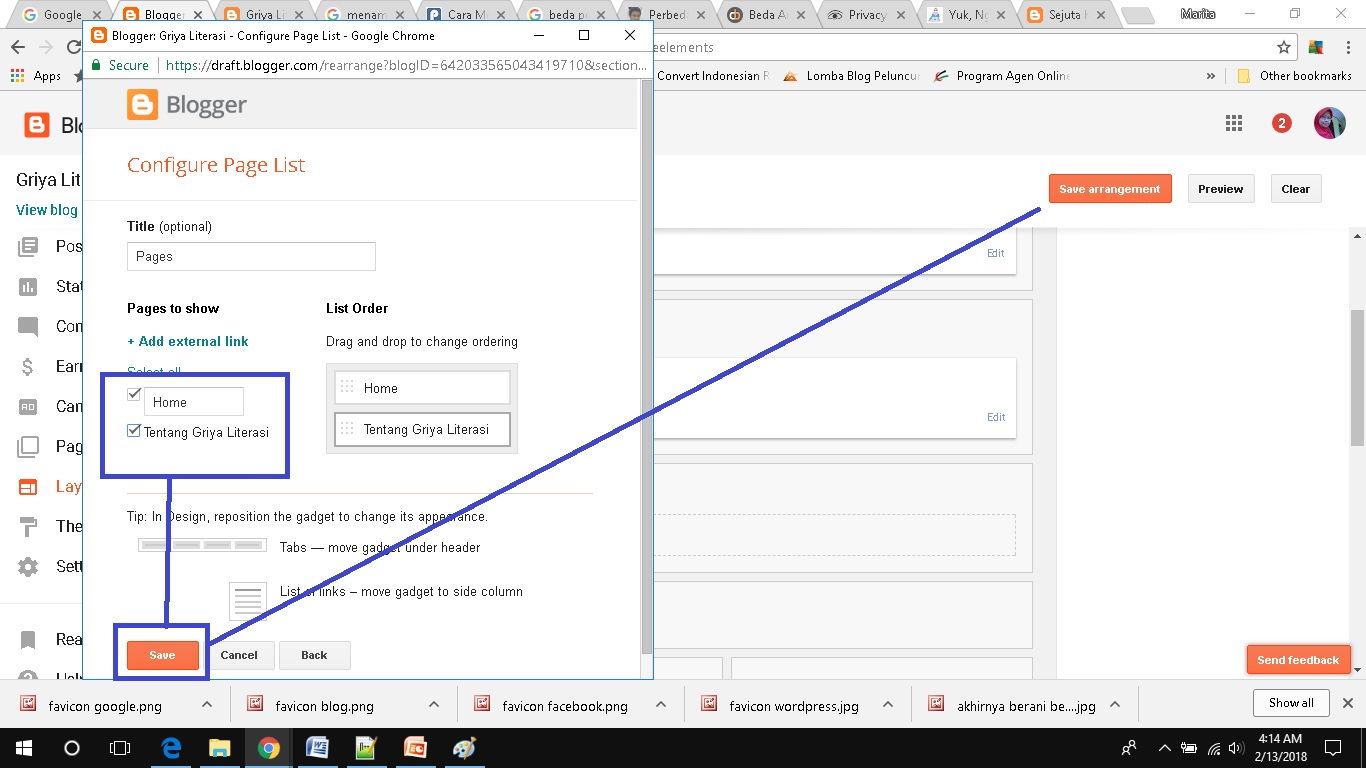This screenshot has height=768, width=1366.
Task: Expand options for favicon wordpress.jpg download
Action: (x=887, y=704)
